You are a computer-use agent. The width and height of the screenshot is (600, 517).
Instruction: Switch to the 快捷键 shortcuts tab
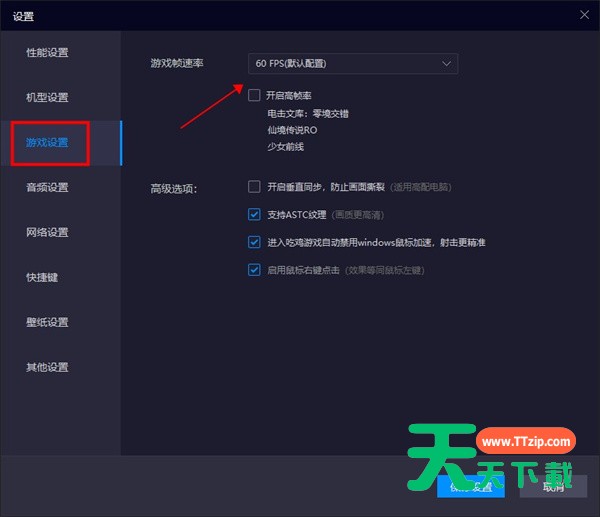tap(42, 277)
